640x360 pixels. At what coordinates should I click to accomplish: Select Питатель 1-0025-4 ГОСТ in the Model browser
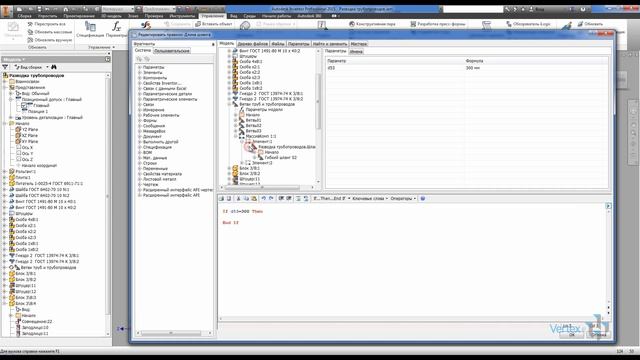49,184
